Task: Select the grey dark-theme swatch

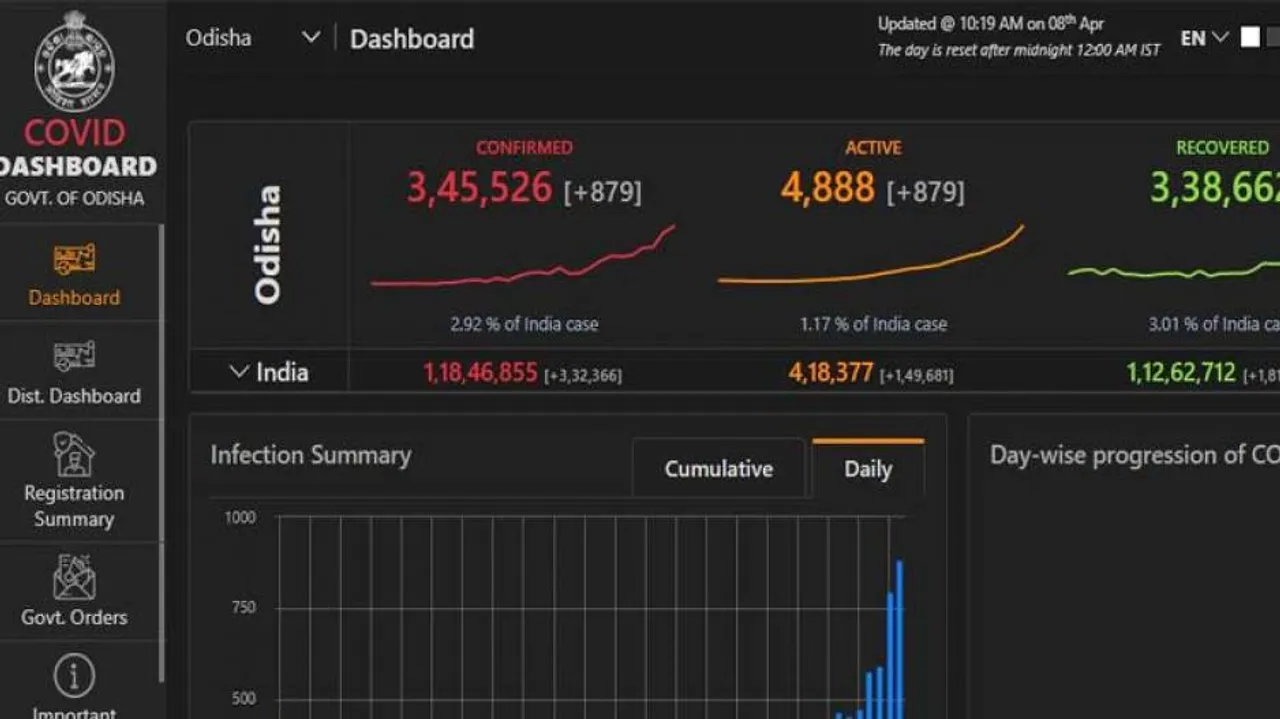Action: pos(1273,38)
